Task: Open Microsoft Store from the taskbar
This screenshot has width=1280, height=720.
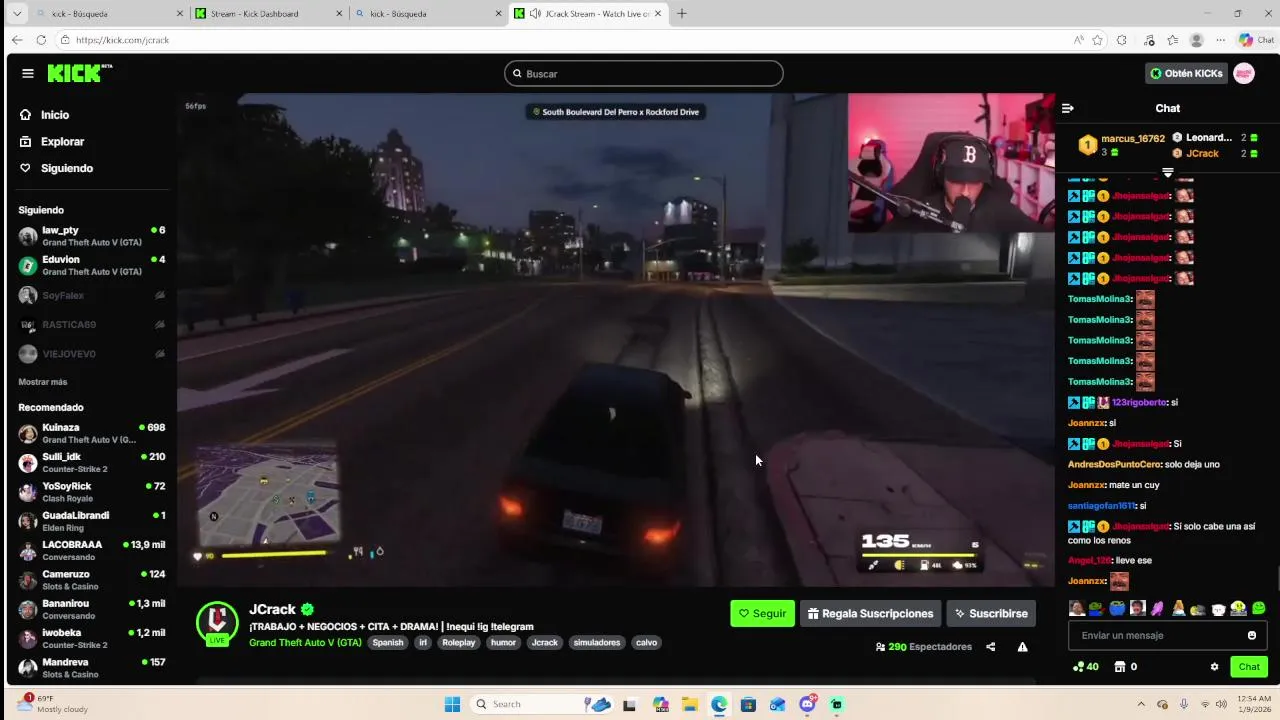Action: point(748,704)
